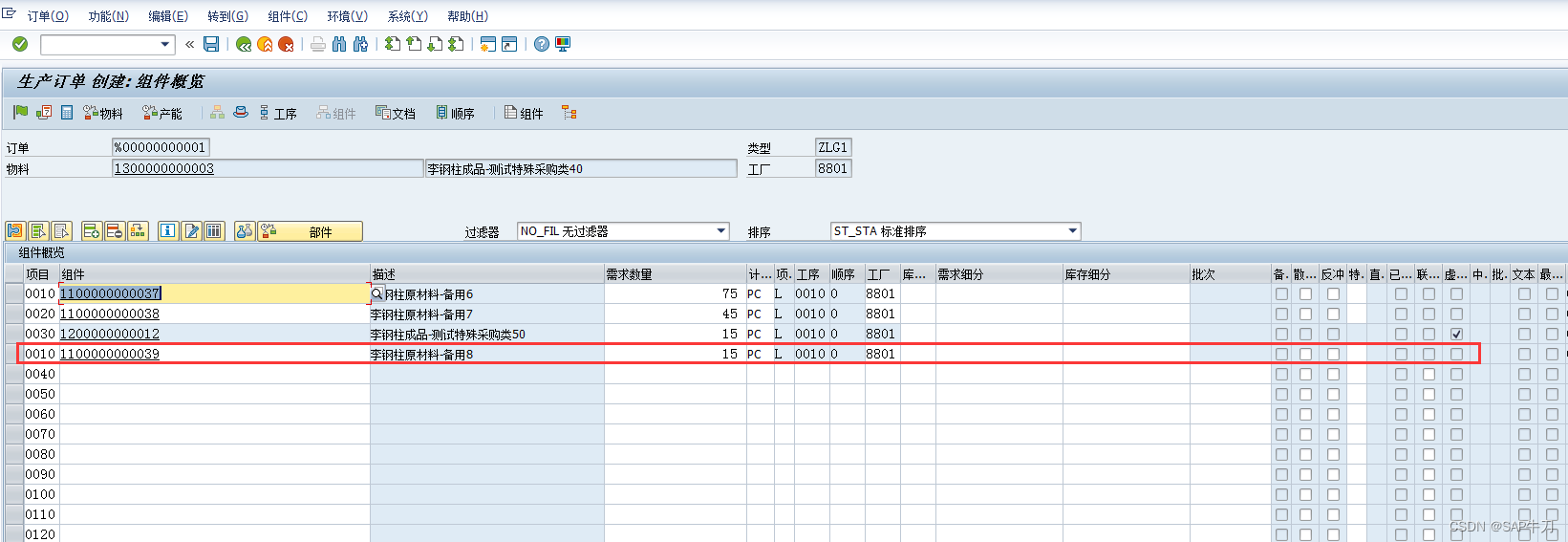Click the Find Next binoculars-plus icon
This screenshot has height=542, width=1568.
click(x=360, y=44)
